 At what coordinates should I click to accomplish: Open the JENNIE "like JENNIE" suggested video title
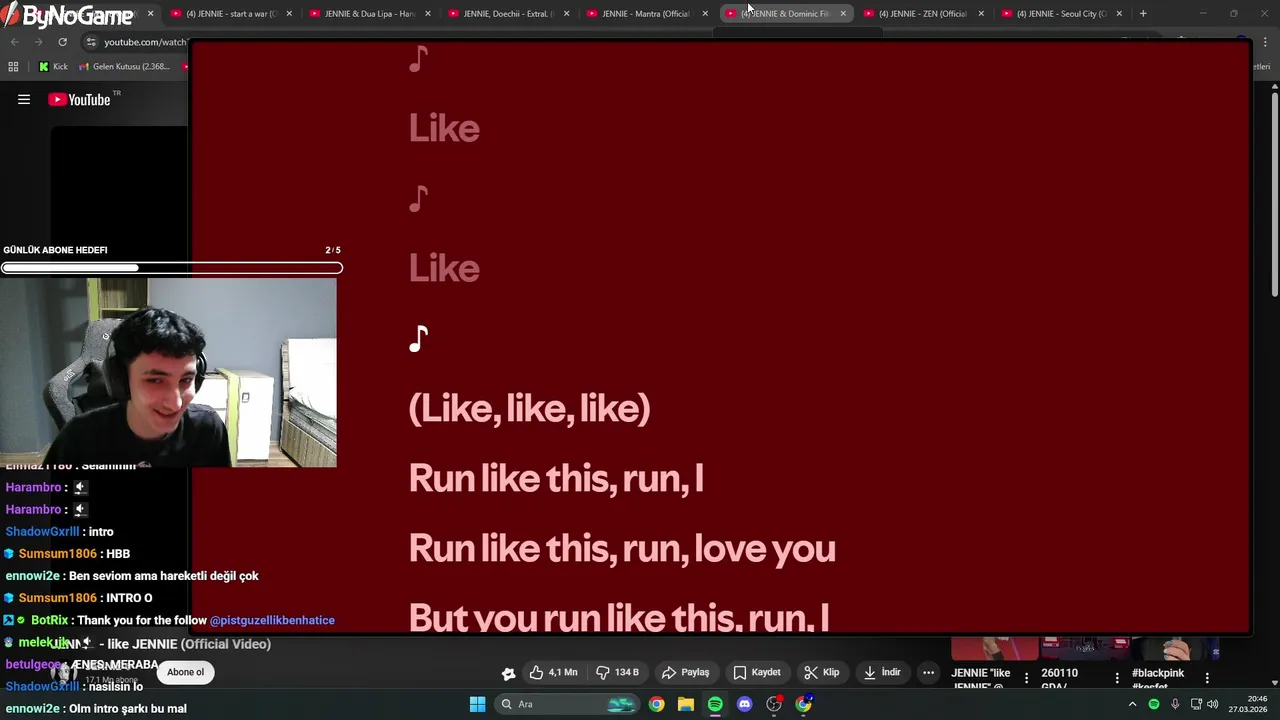[x=981, y=679]
